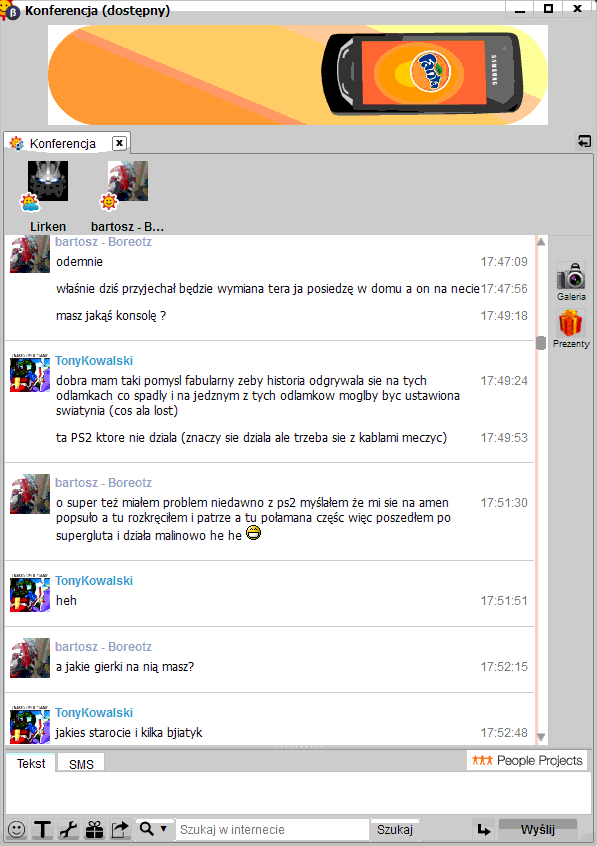Click the Szukaj button
This screenshot has height=846, width=597.
[x=395, y=829]
